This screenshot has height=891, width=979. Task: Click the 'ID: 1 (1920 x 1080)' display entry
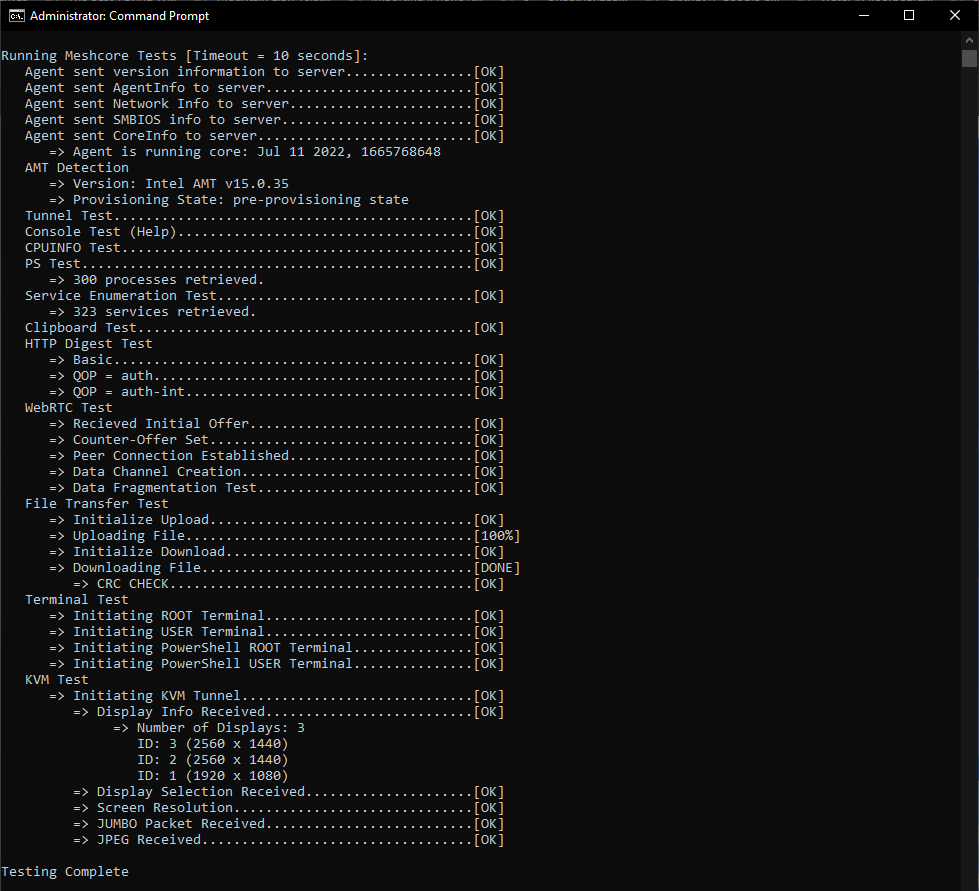click(212, 776)
